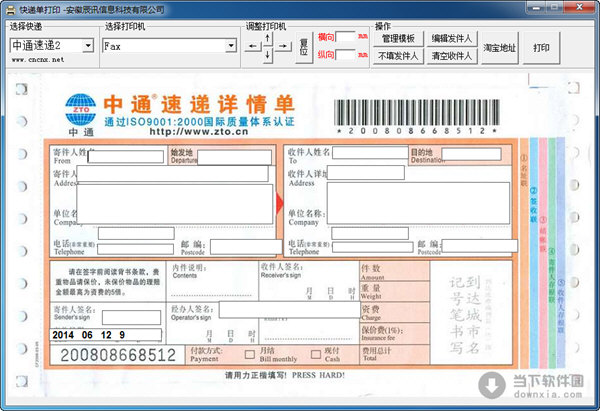Open the 选择快递 courier dropdown

click(88, 46)
